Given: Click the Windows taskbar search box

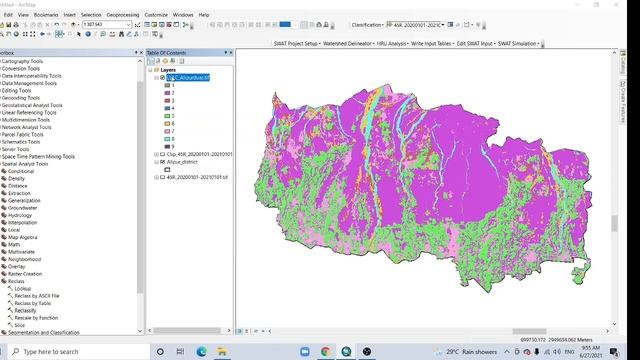Looking at the screenshot, I should pyautogui.click(x=80, y=351).
